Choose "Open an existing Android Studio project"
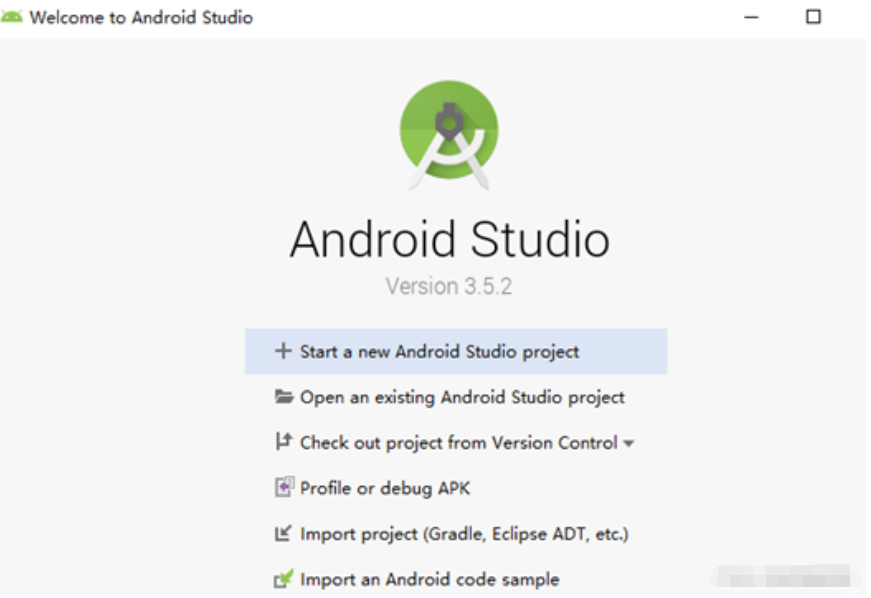This screenshot has width=871, height=598. pyautogui.click(x=462, y=397)
